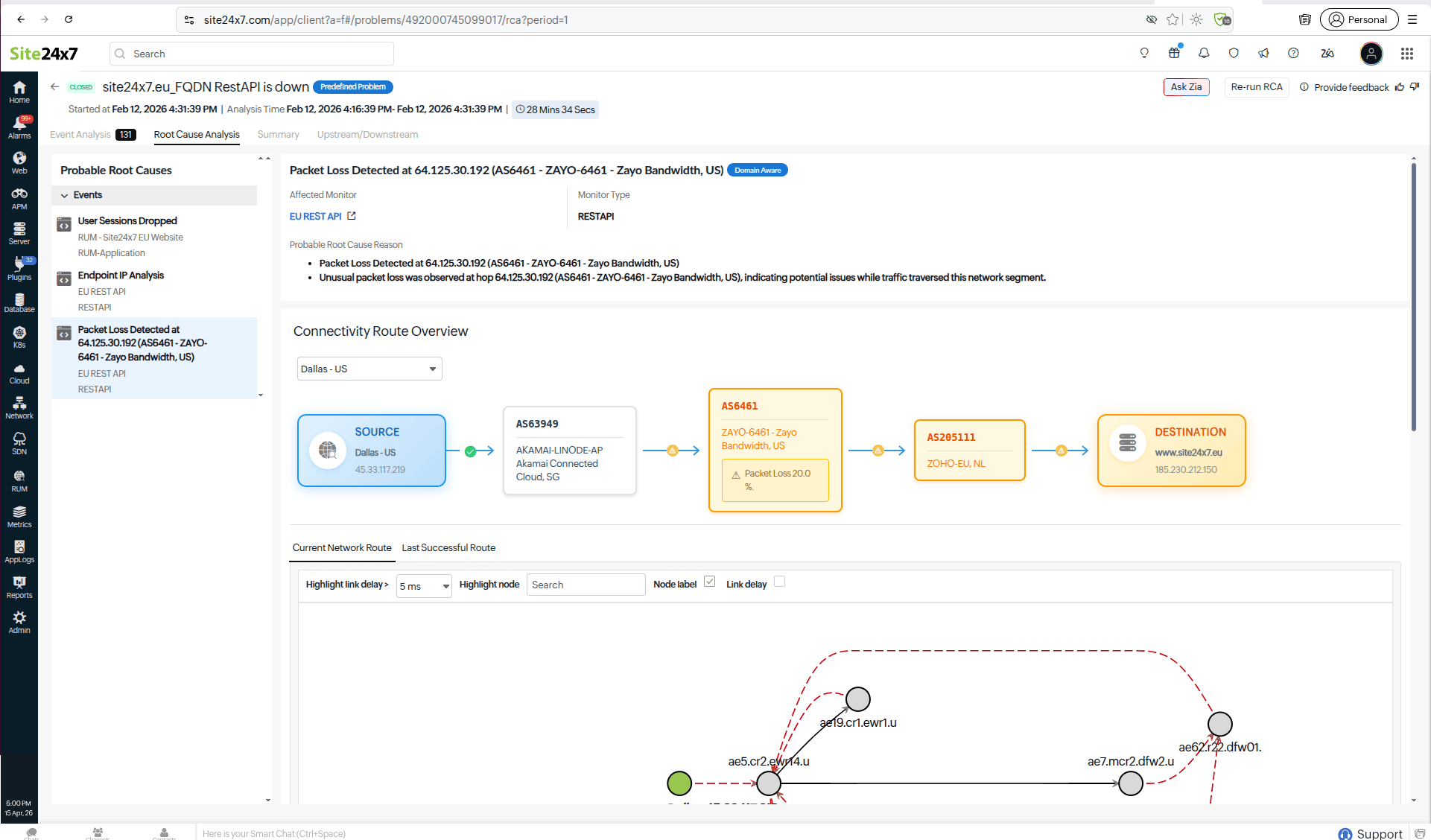Click the Re-run RCA button
1431x840 pixels.
(1257, 87)
